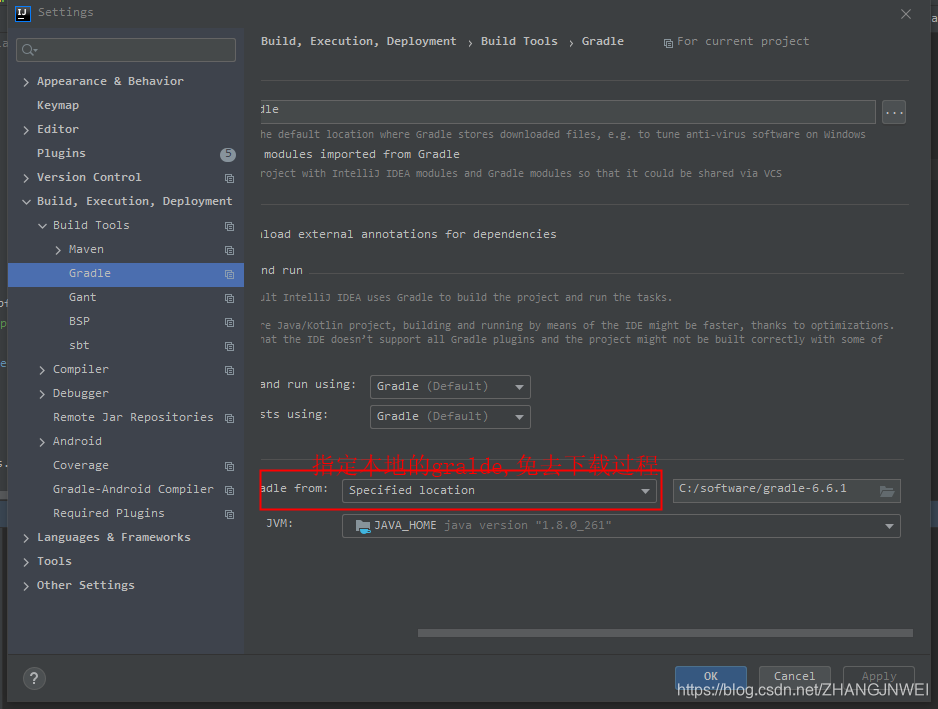
Task: Click the search magnifier icon in Settings
Action: pos(29,50)
